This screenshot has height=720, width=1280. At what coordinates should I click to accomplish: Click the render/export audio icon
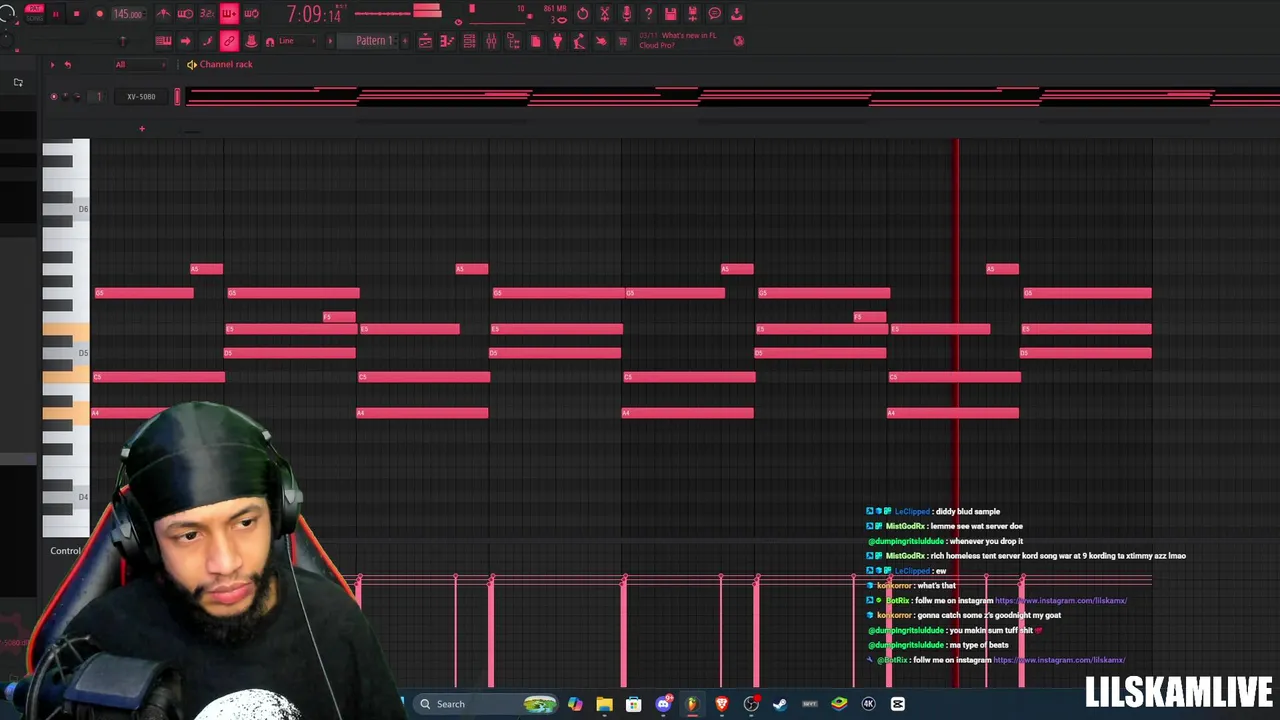pyautogui.click(x=692, y=14)
